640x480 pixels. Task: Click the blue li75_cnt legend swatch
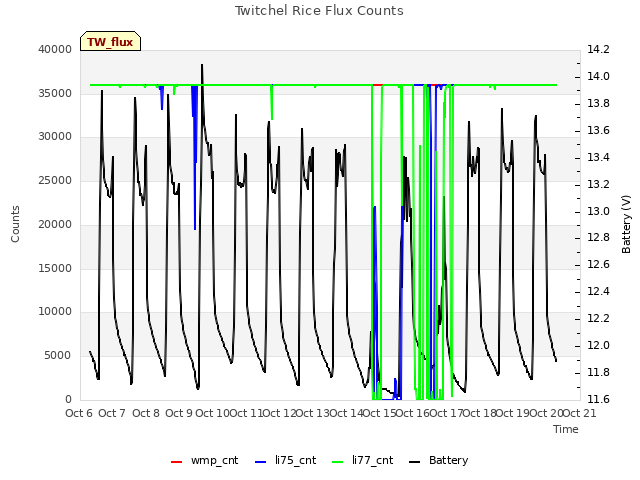pos(260,462)
